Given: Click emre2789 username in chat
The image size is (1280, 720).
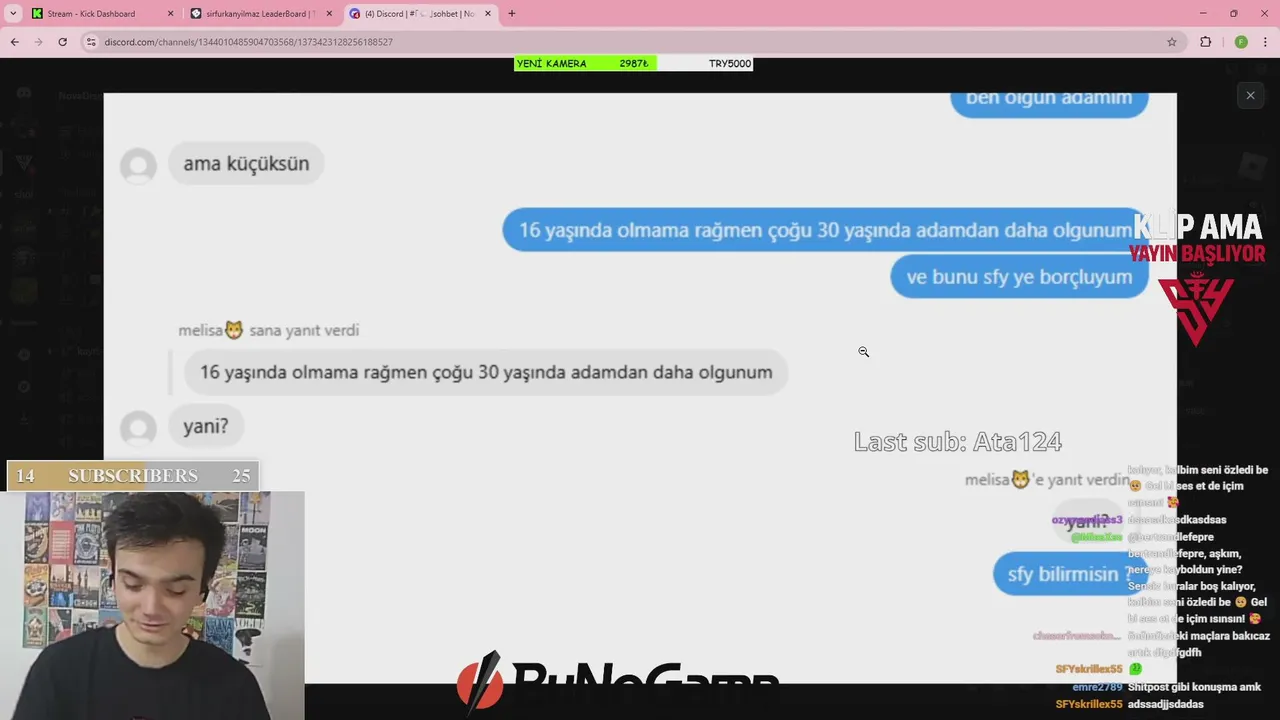Looking at the screenshot, I should [1097, 687].
